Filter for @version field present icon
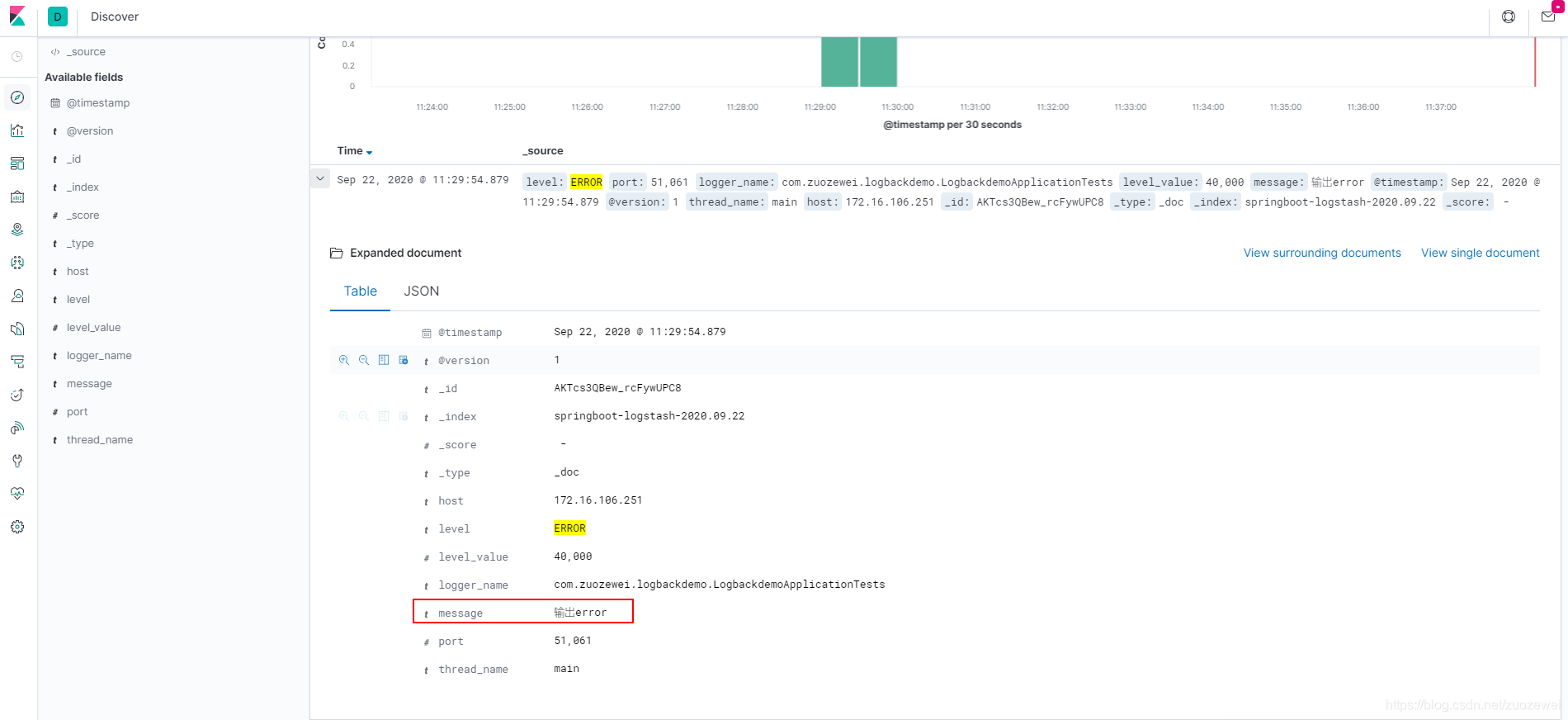The image size is (1568, 720). tap(404, 360)
